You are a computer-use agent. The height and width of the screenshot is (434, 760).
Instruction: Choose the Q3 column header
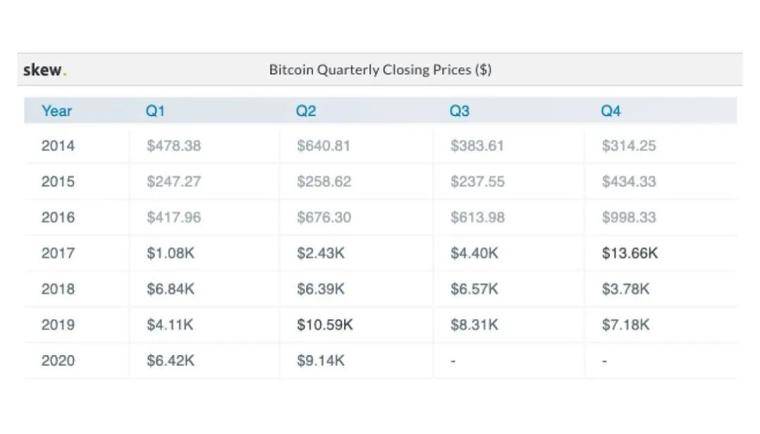459,111
